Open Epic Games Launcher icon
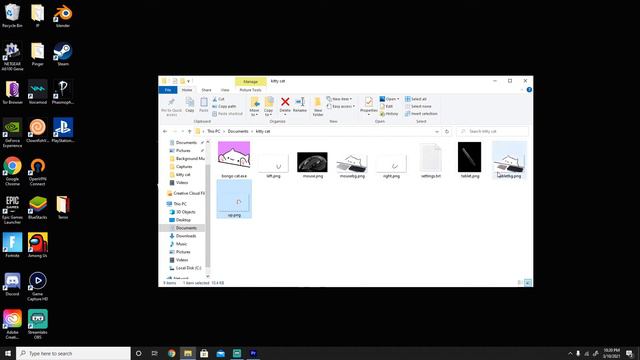Image resolution: width=640 pixels, height=360 pixels. point(12,210)
